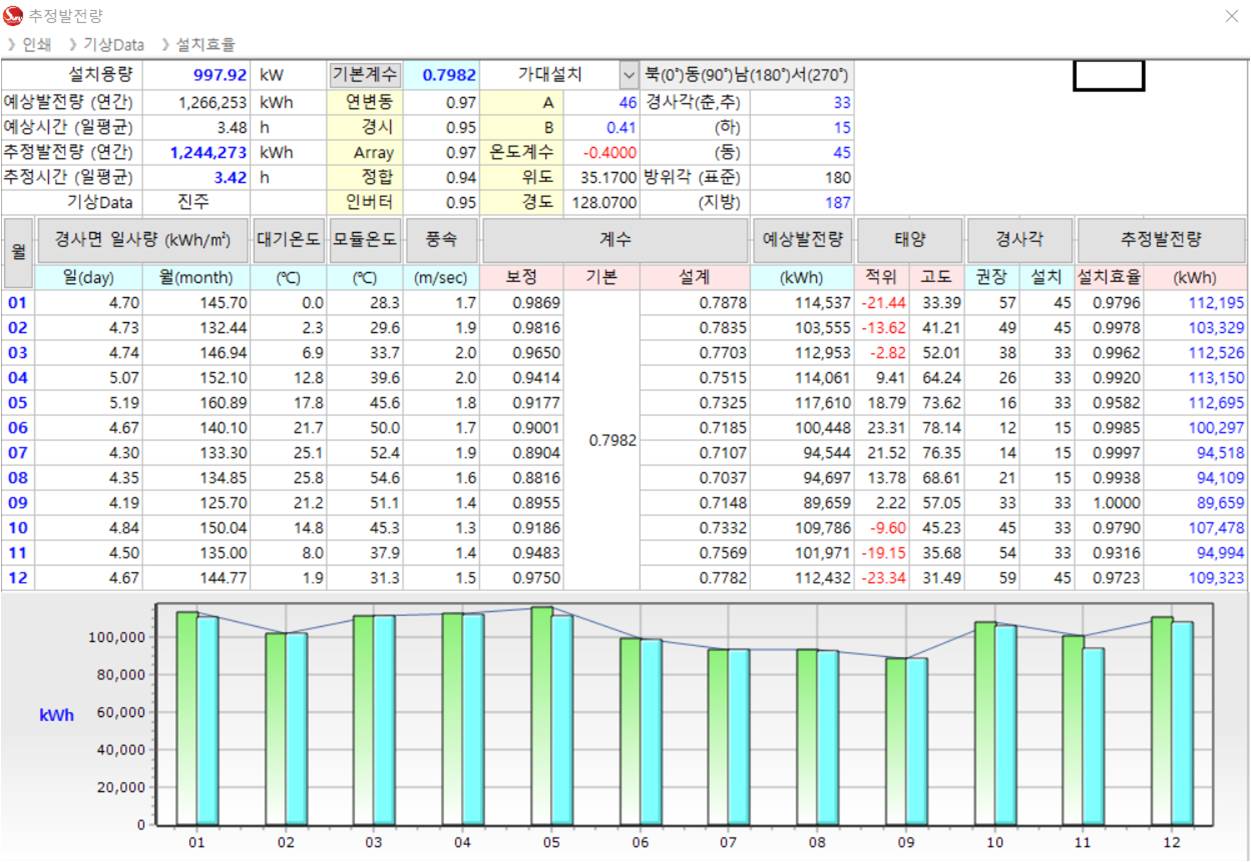This screenshot has height=862, width=1251.
Task: Select month row 05
Action: click(x=18, y=403)
